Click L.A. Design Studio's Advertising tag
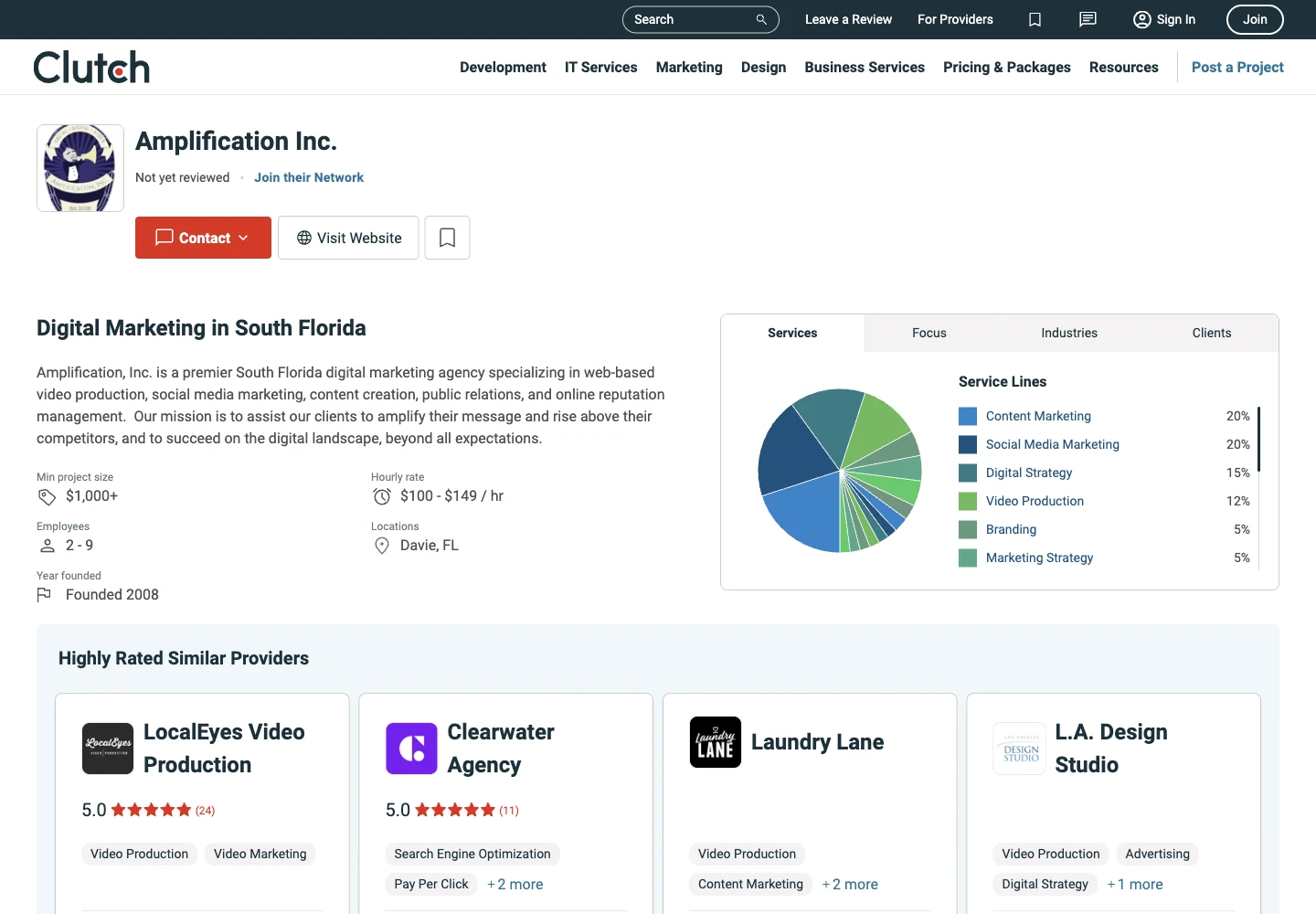Image resolution: width=1316 pixels, height=914 pixels. pos(1158,854)
